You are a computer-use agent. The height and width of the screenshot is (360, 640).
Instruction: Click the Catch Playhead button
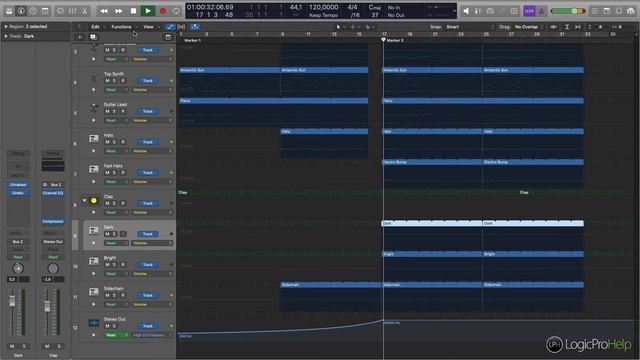coord(195,27)
